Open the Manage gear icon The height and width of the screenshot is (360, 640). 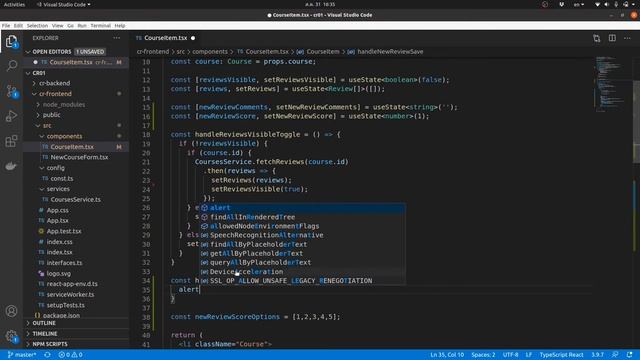click(x=11, y=336)
